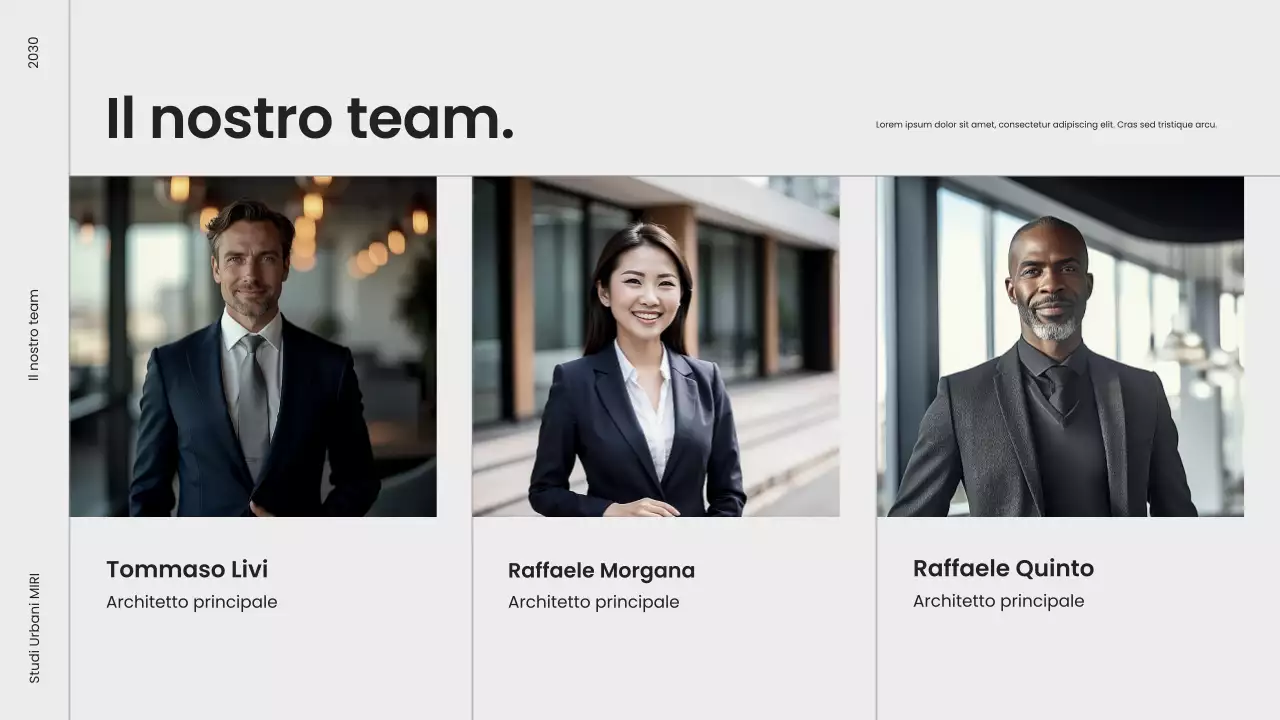Click the vertical '2030' sidebar label
The width and height of the screenshot is (1280, 720).
coord(34,53)
